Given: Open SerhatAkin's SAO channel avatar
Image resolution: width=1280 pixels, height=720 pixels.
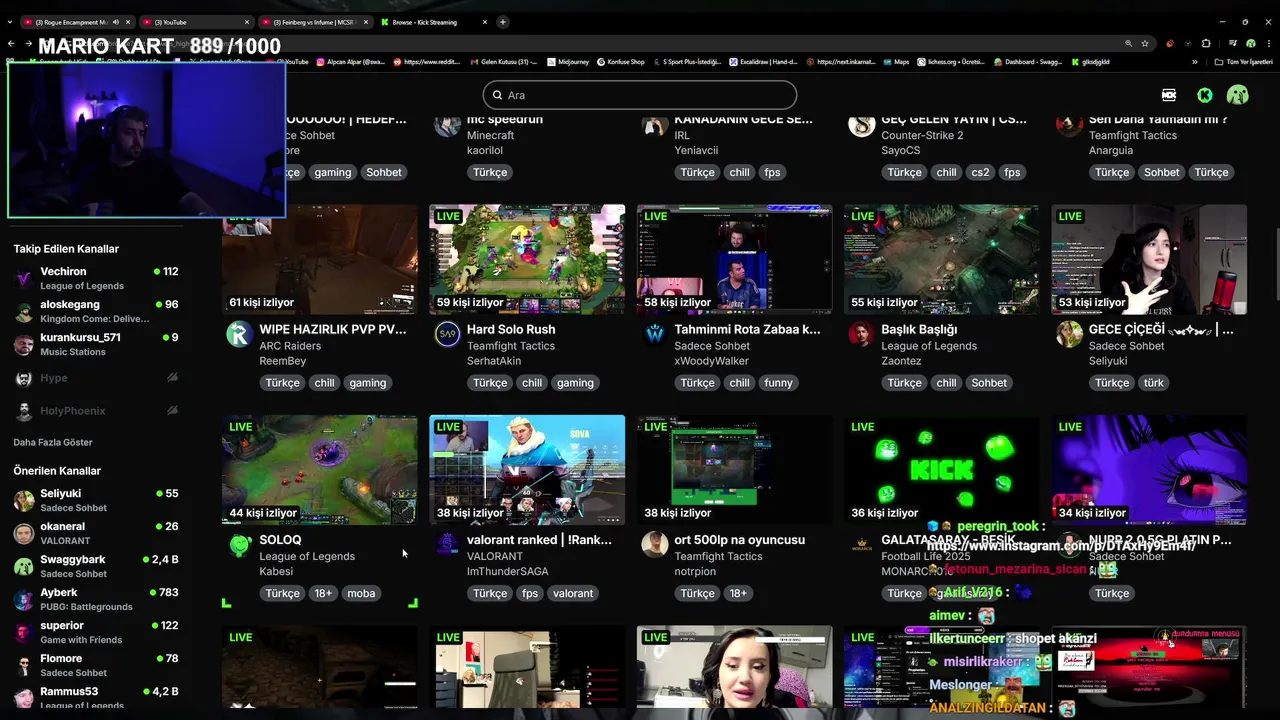Looking at the screenshot, I should click(447, 334).
